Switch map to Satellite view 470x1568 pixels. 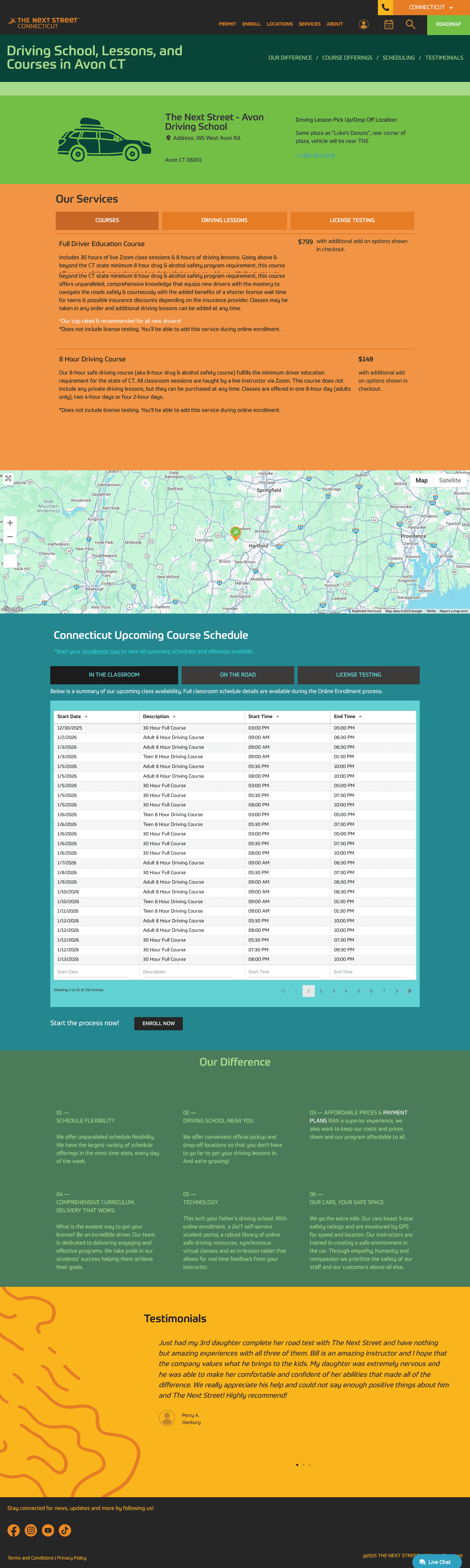[x=450, y=480]
